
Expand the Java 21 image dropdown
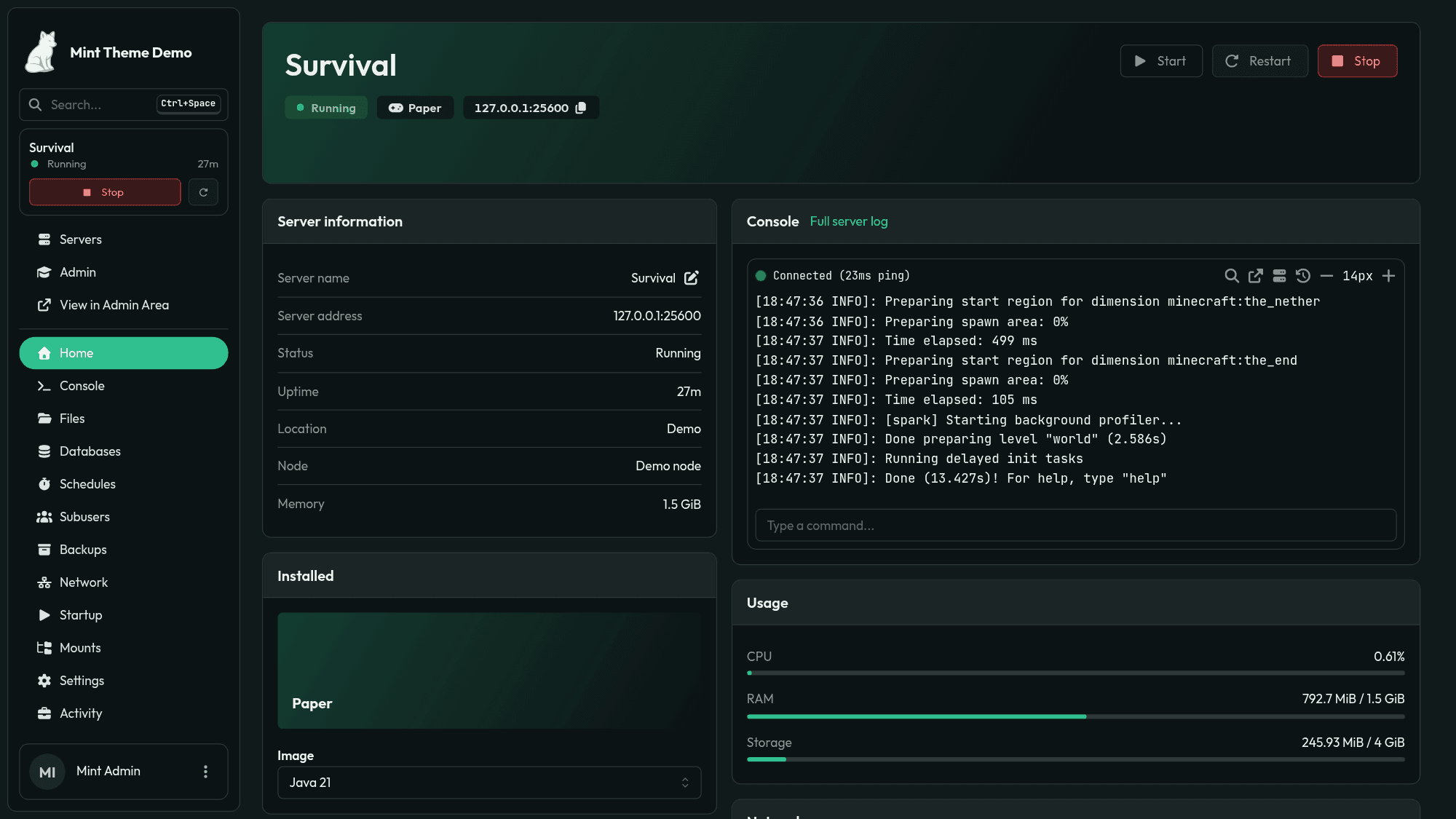click(489, 783)
